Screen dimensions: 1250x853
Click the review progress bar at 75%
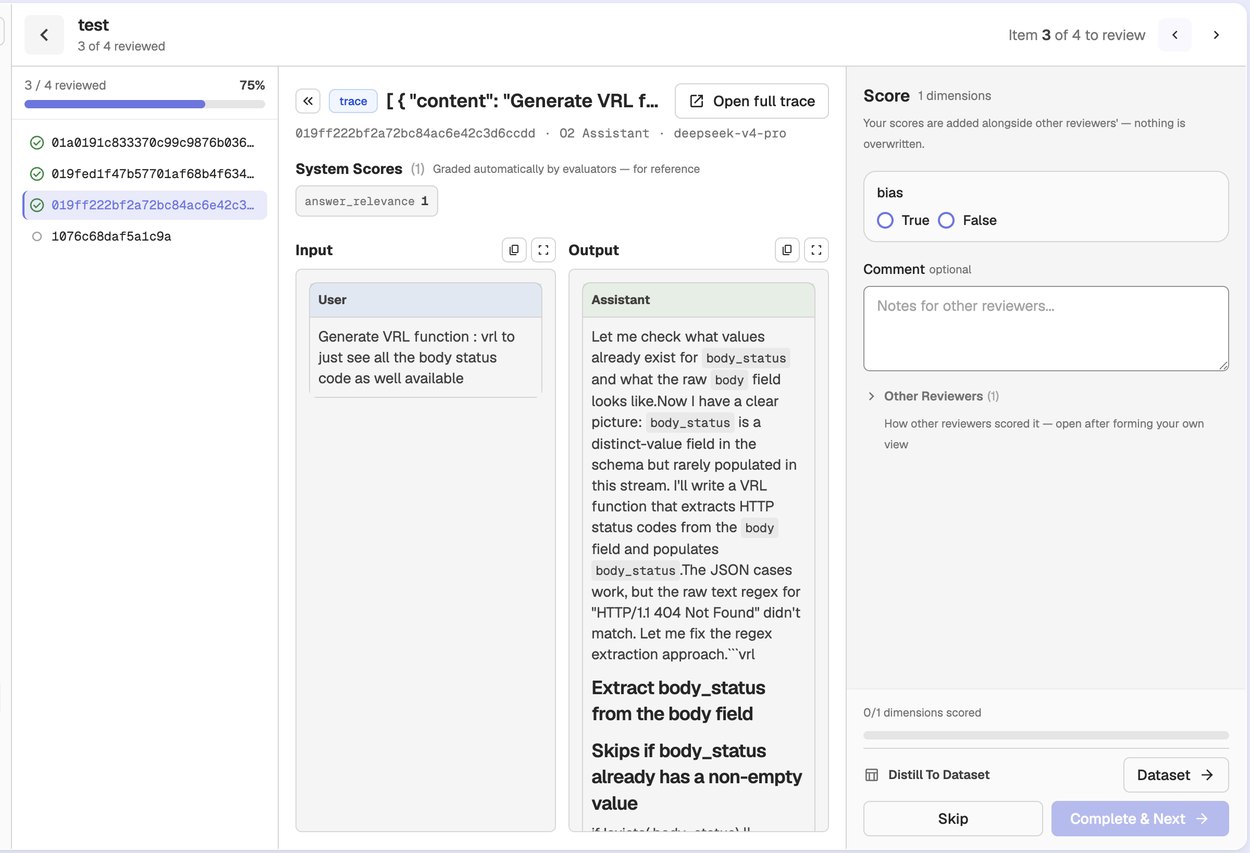(145, 104)
